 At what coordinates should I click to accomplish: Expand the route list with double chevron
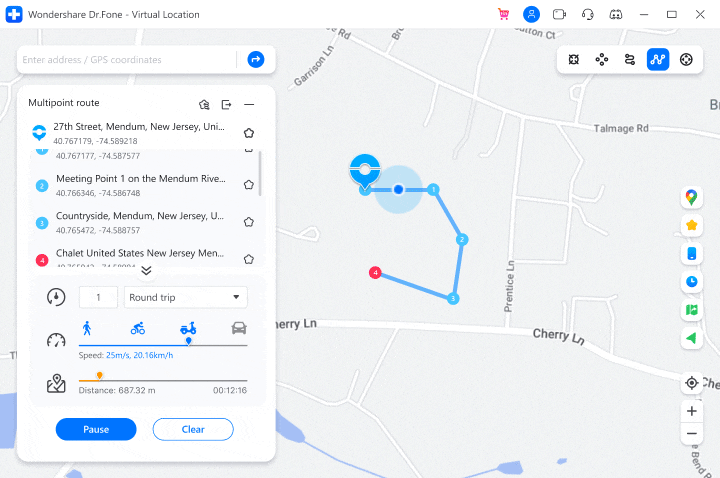[146, 270]
